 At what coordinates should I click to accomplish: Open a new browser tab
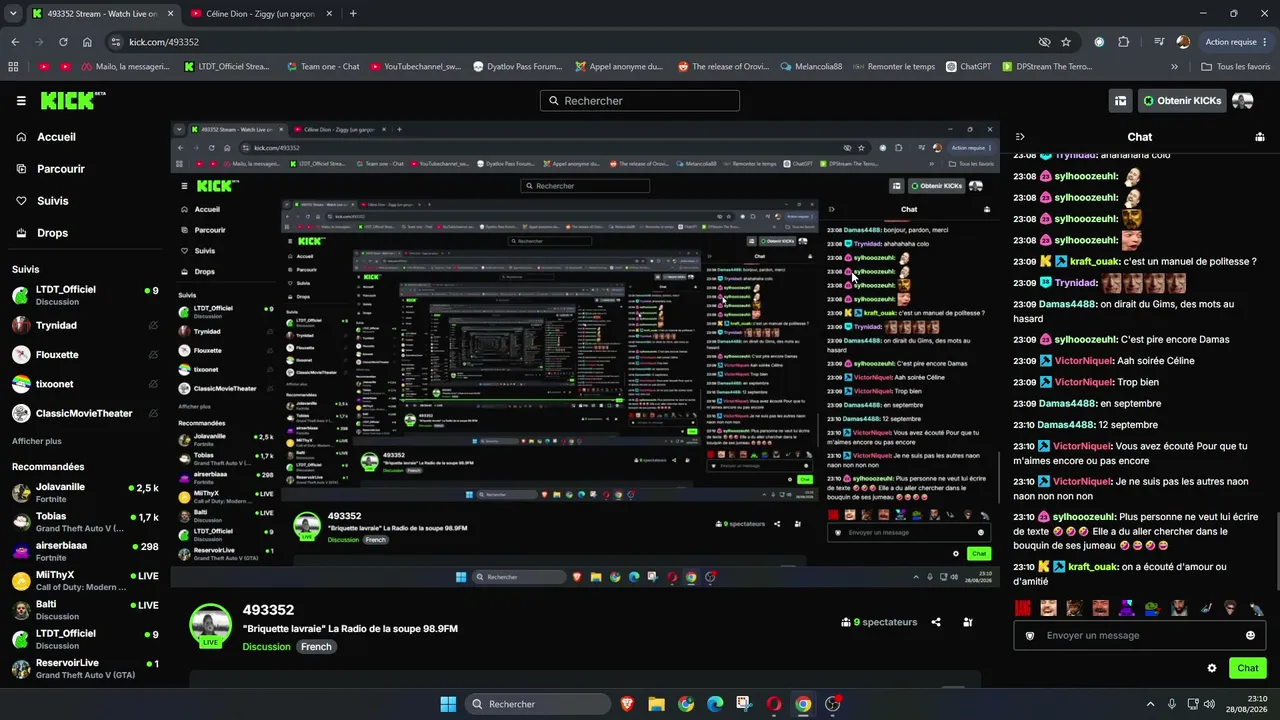click(x=353, y=14)
